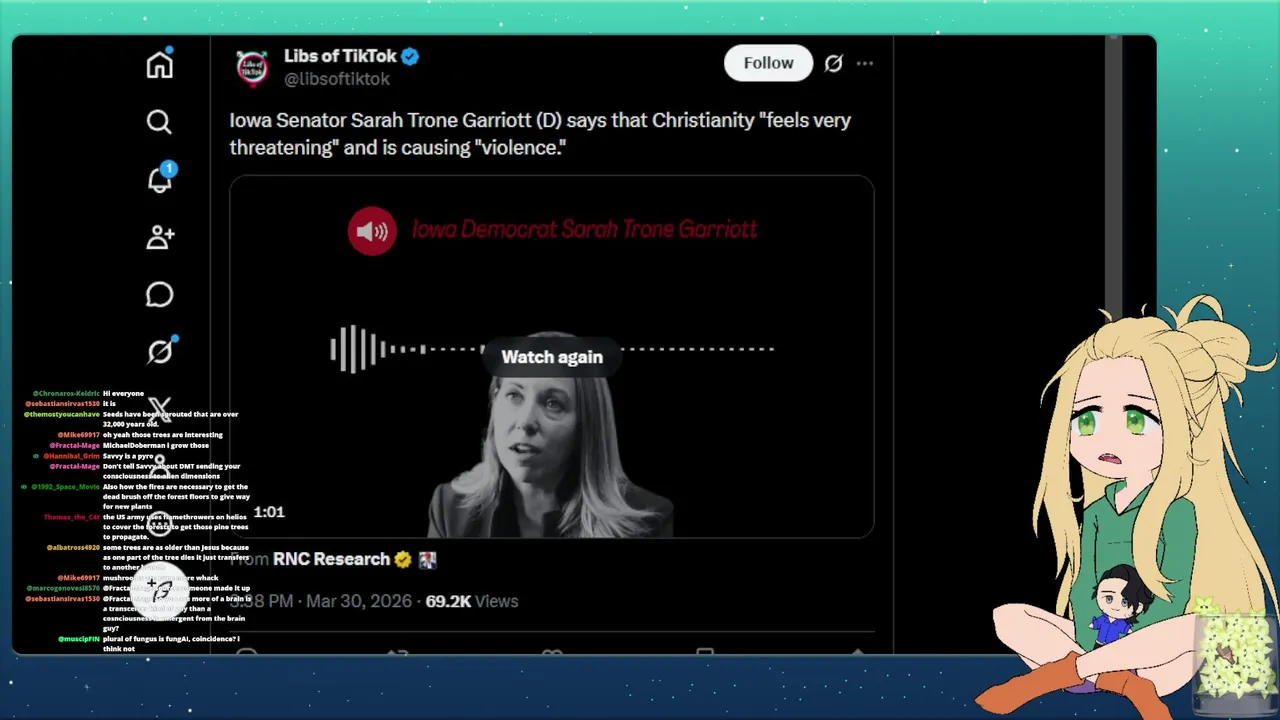This screenshot has width=1280, height=720.
Task: Open the Libs of TikTok display name
Action: tap(340, 56)
